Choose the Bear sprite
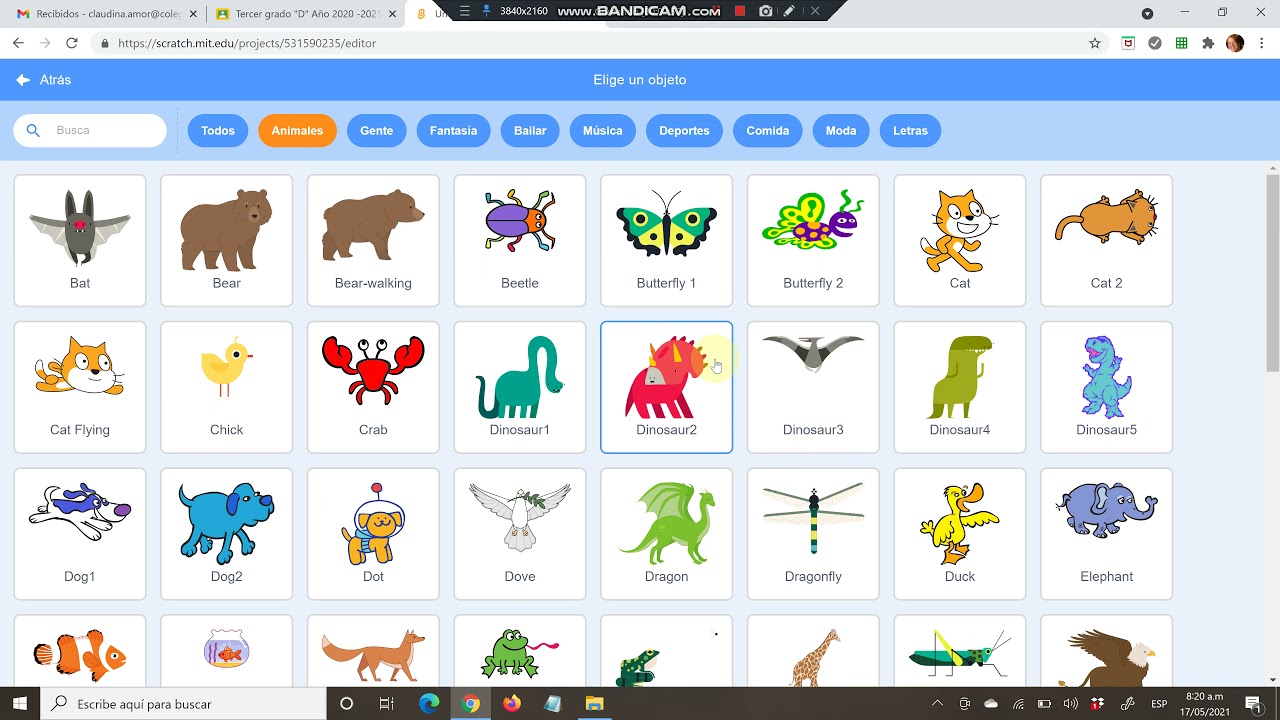1280x720 pixels. point(227,240)
